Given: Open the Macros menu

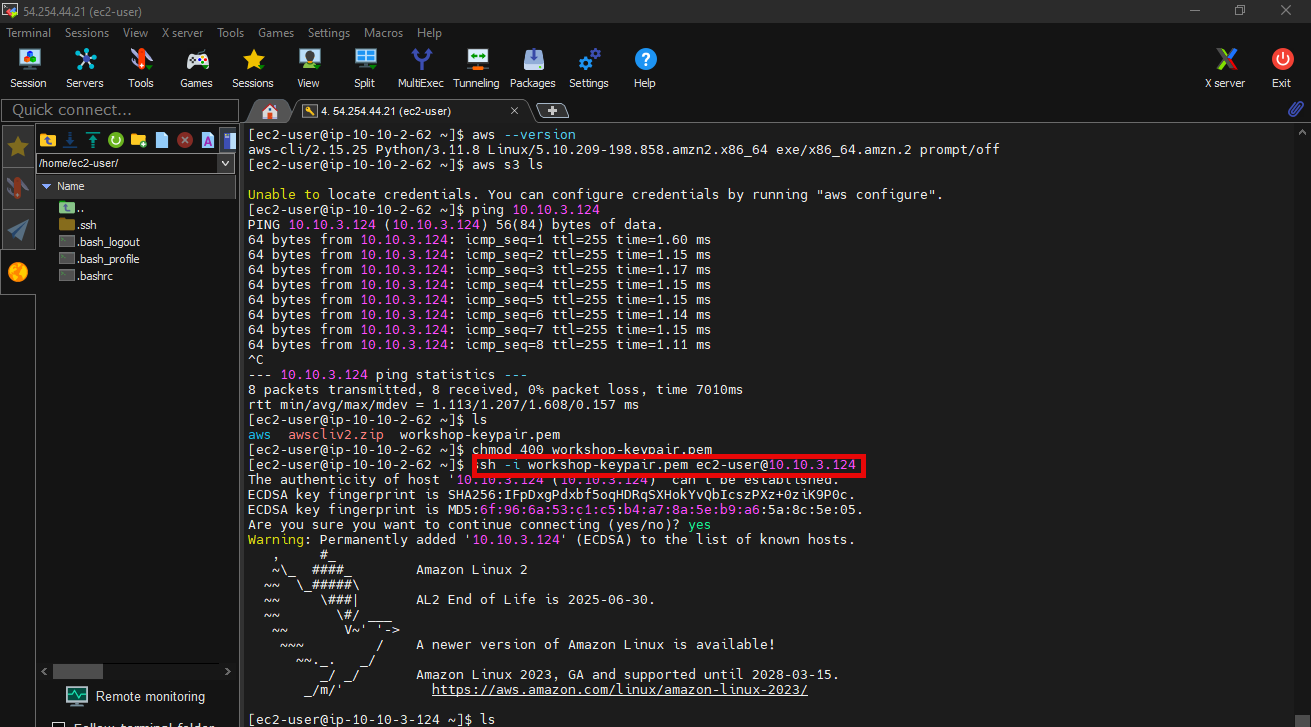Looking at the screenshot, I should (384, 33).
